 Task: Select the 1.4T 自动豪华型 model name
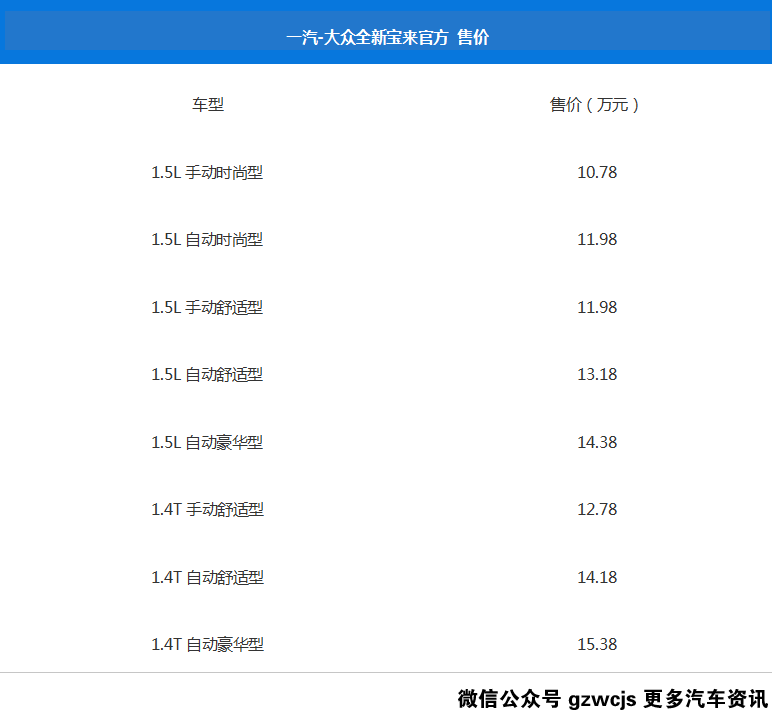[207, 645]
